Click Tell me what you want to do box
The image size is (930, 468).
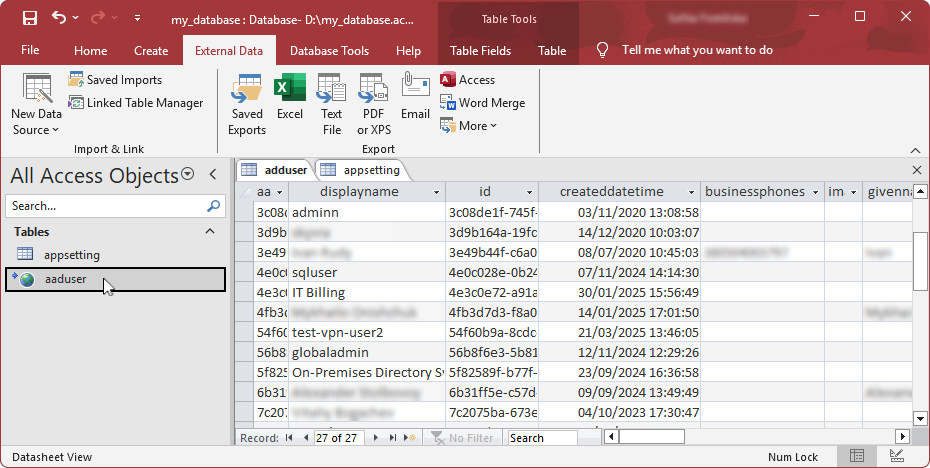coord(697,50)
